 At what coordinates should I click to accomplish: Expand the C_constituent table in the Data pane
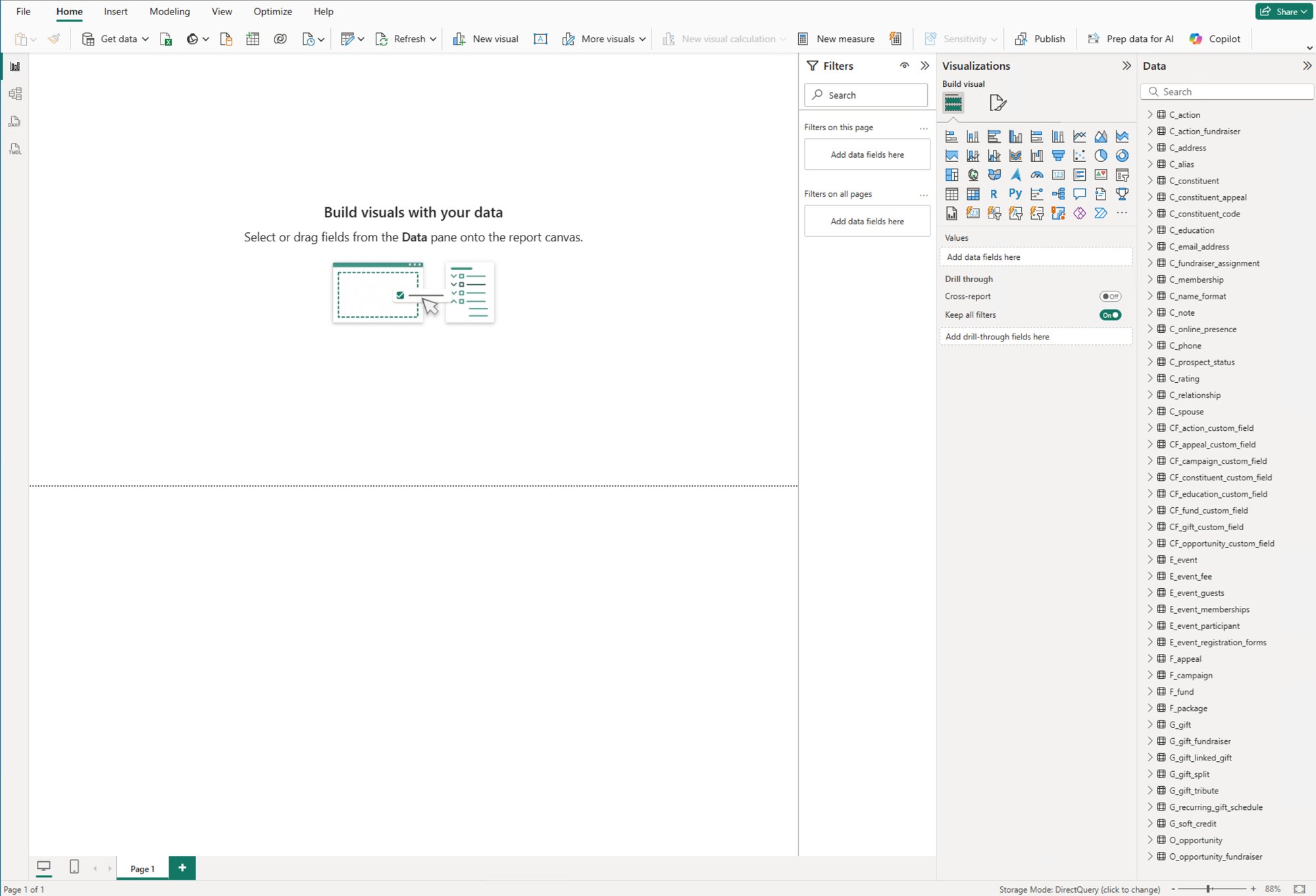click(1150, 180)
